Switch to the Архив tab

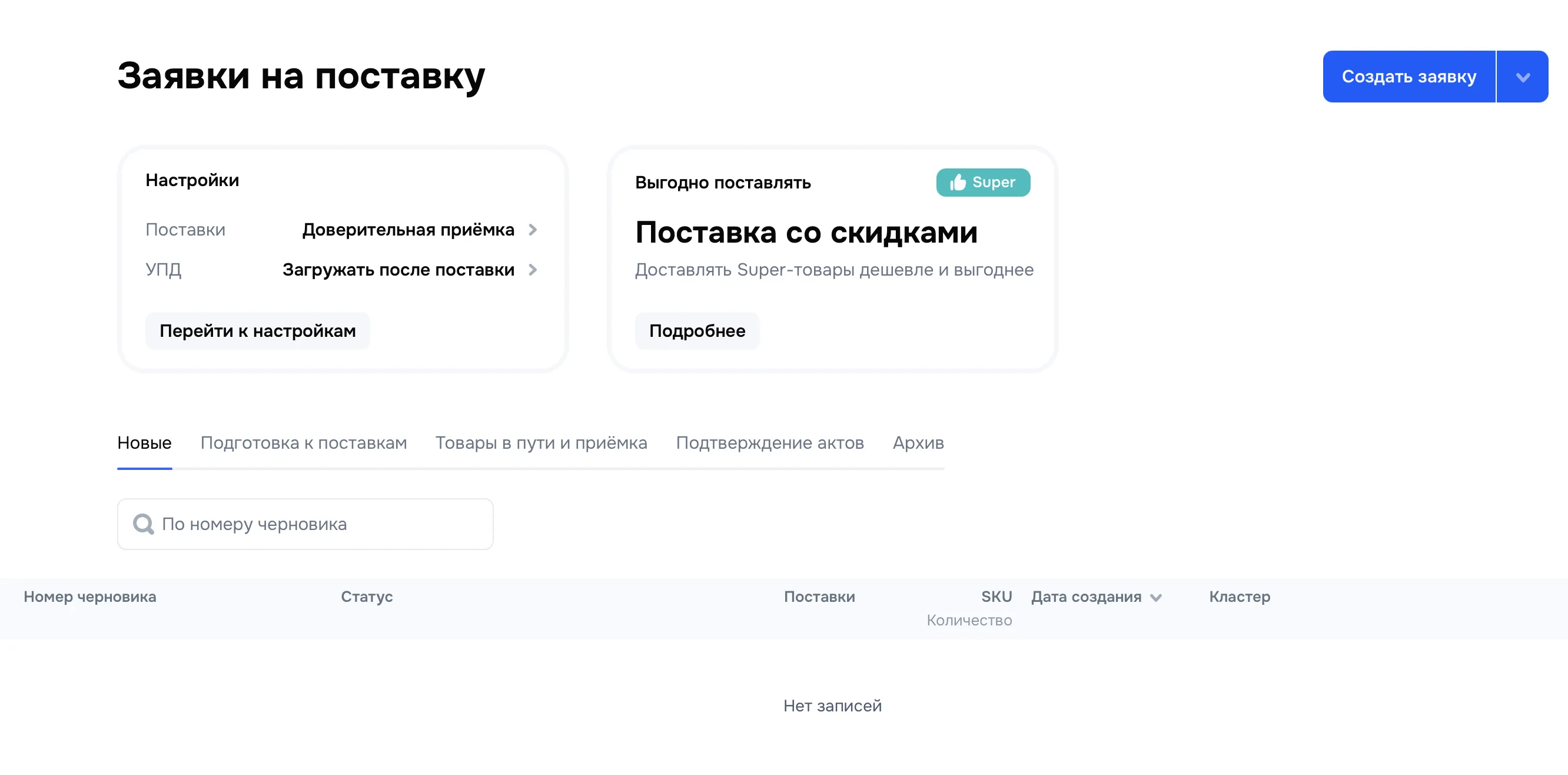coord(917,443)
